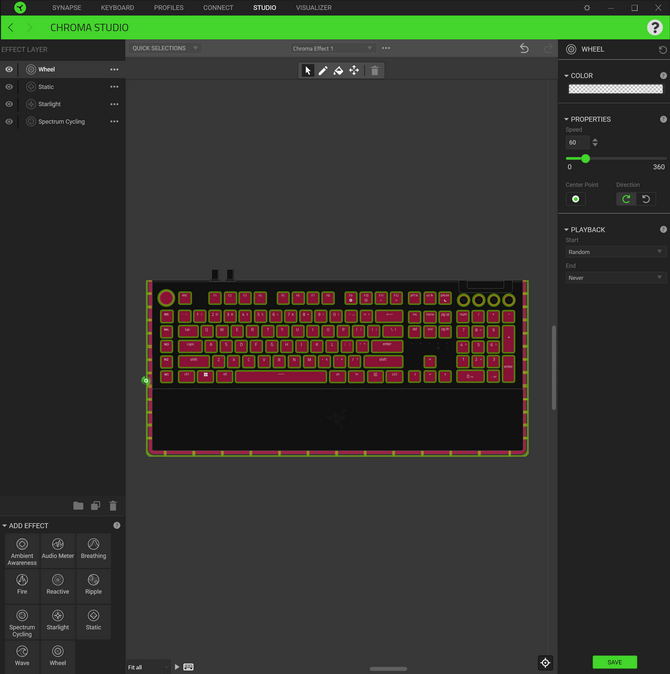Screen dimensions: 670x674
Task: Add Ambient Awareness effect
Action: point(22,551)
